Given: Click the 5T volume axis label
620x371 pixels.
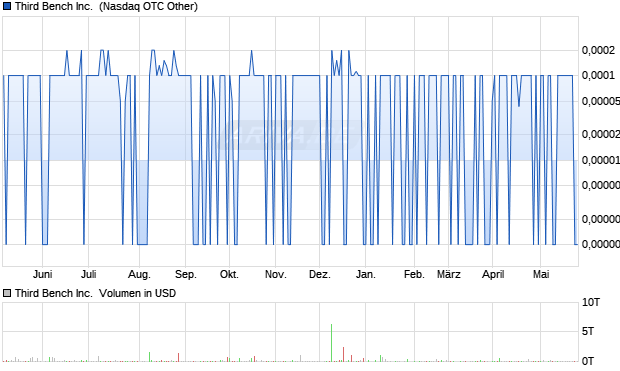Looking at the screenshot, I should [x=588, y=331].
